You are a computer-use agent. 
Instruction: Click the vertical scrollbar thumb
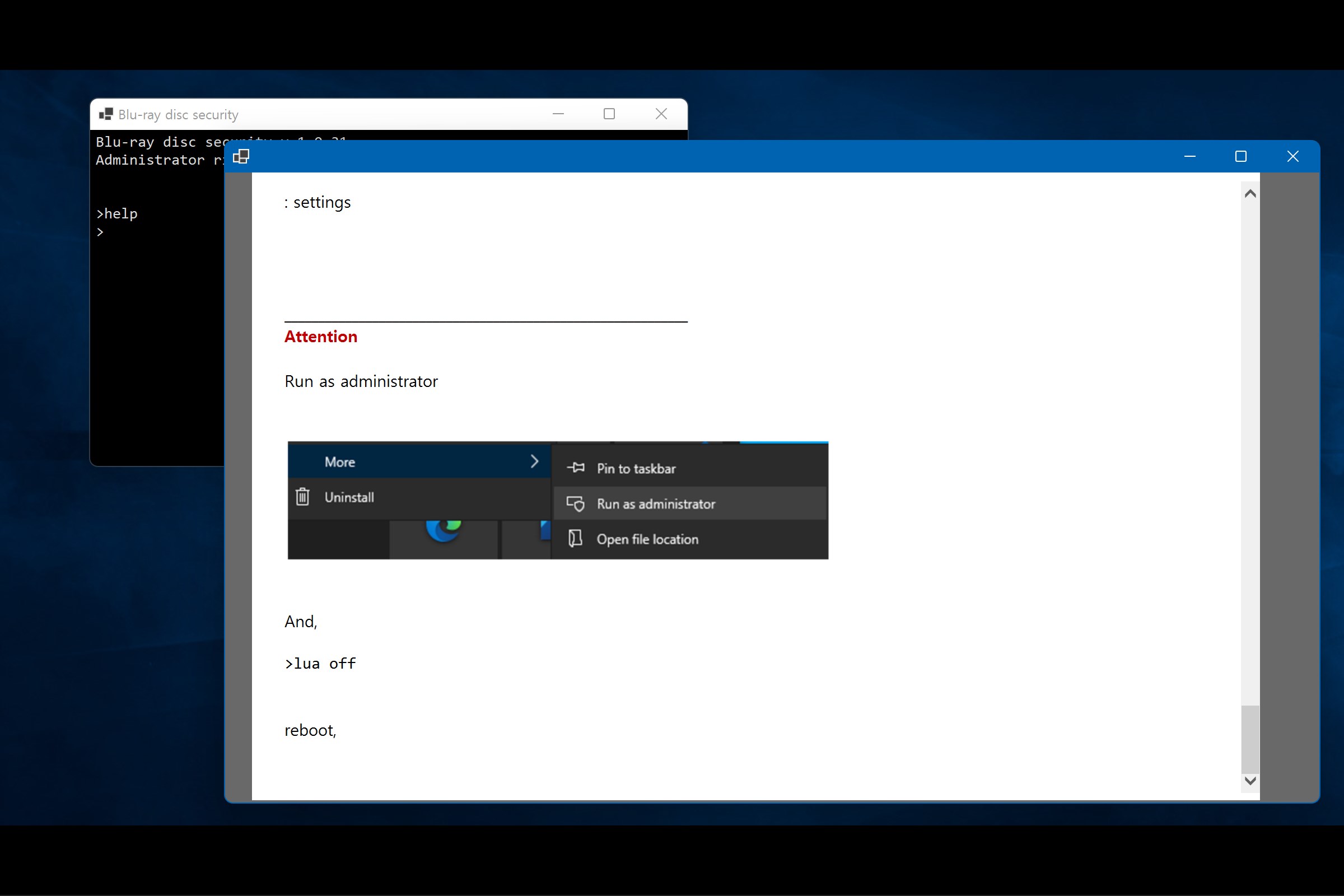(x=1250, y=739)
